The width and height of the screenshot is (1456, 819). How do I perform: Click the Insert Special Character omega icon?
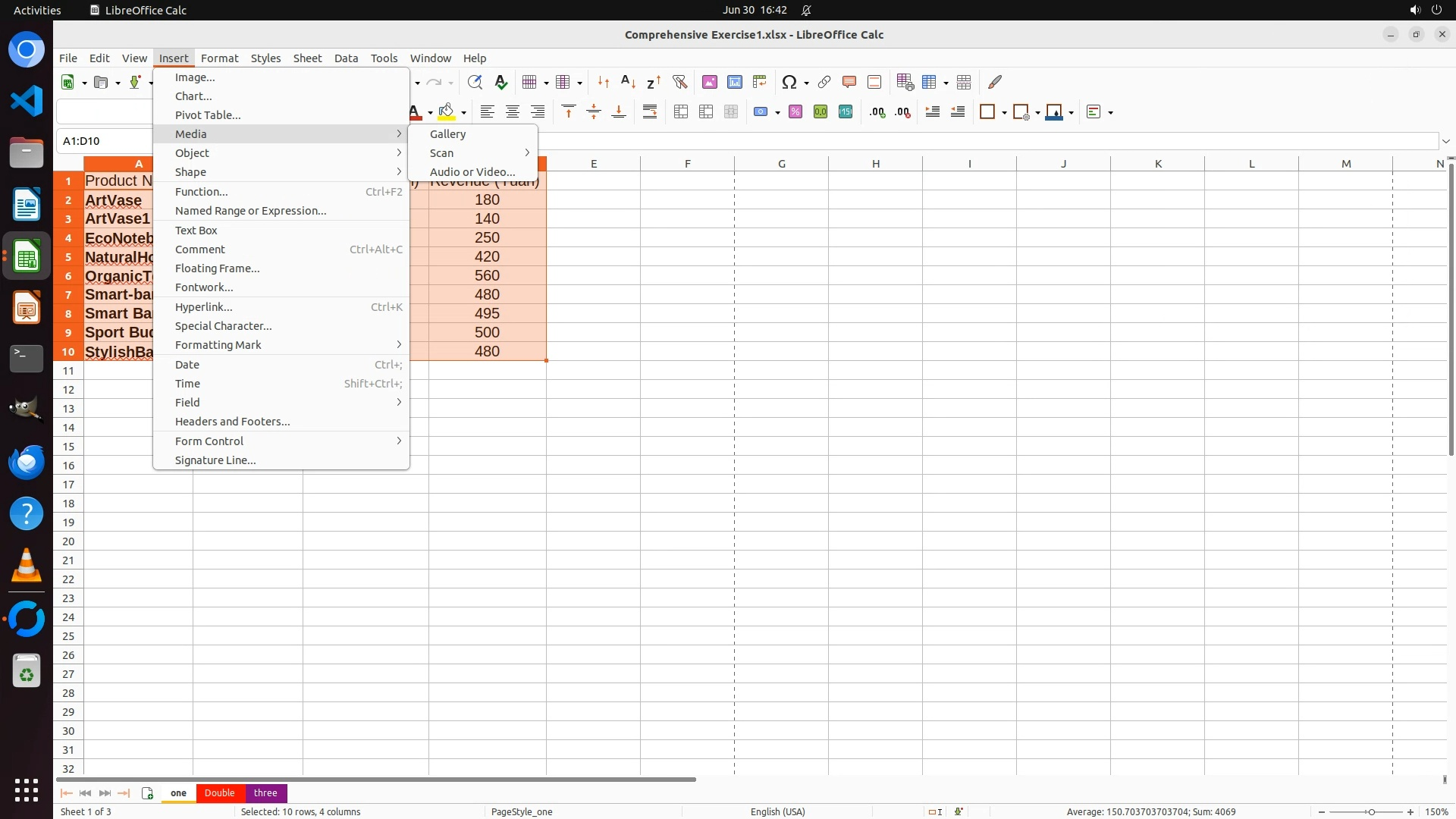click(789, 82)
